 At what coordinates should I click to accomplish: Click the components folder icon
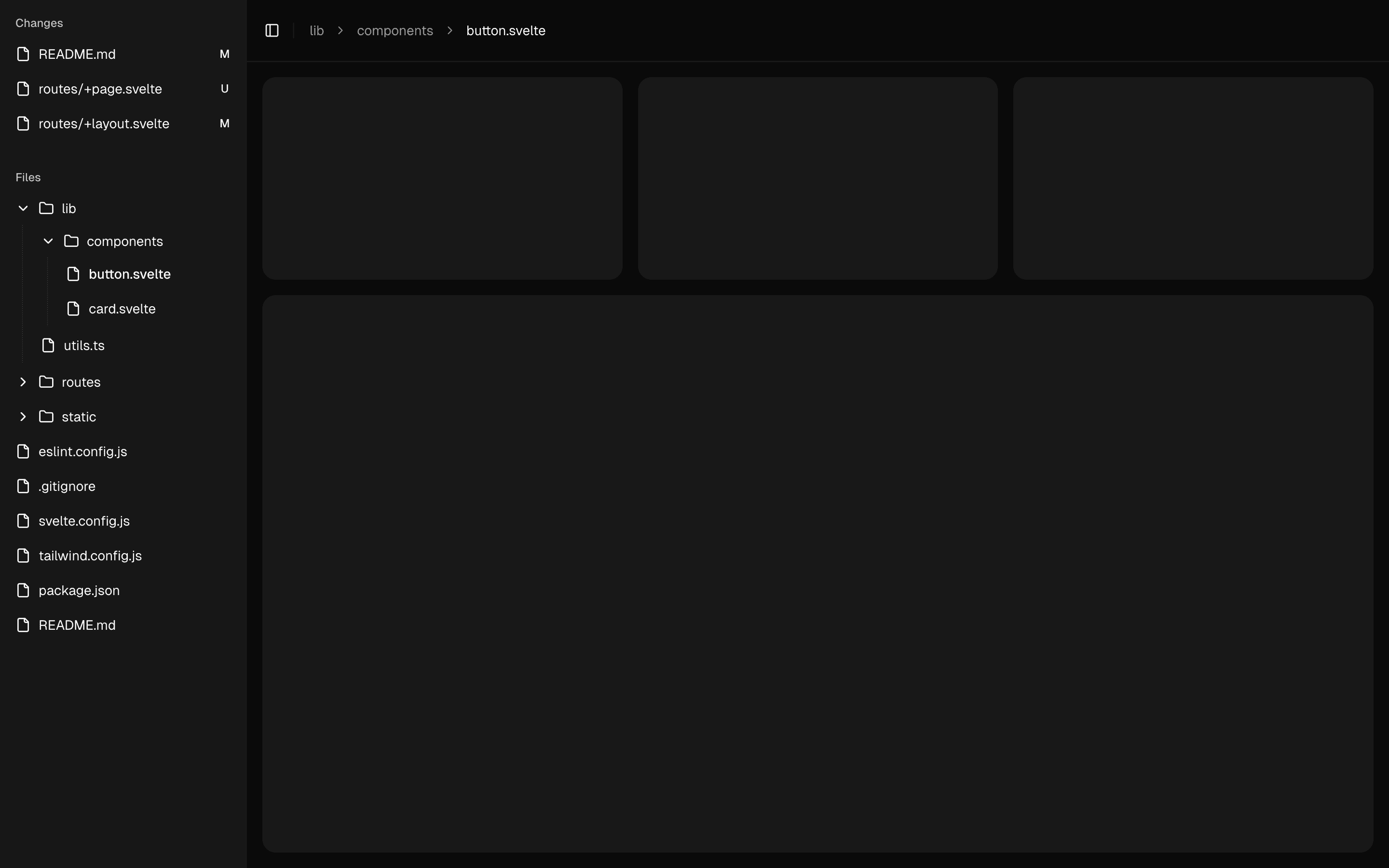(x=72, y=241)
